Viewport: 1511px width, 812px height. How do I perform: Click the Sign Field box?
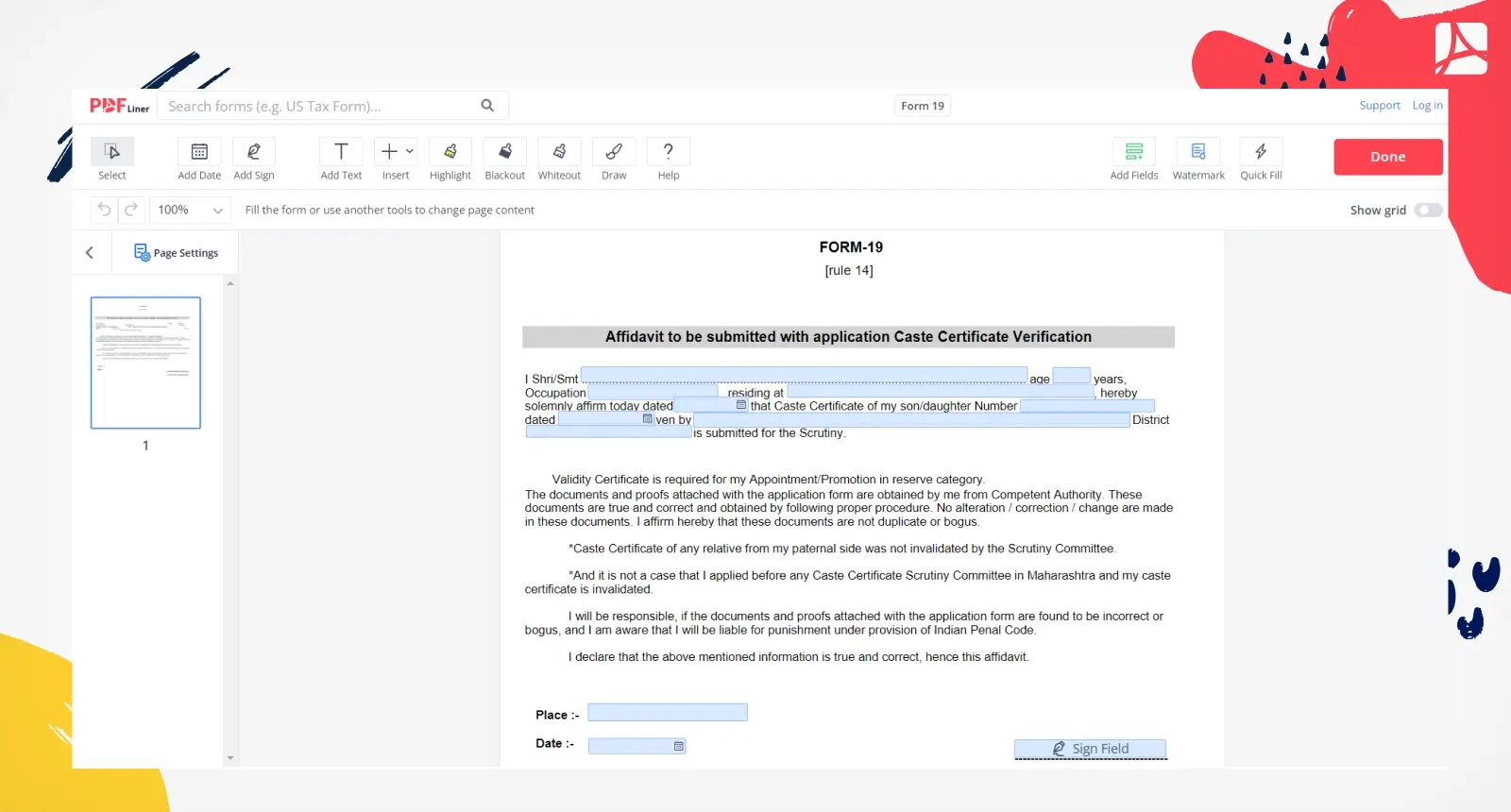click(x=1091, y=749)
